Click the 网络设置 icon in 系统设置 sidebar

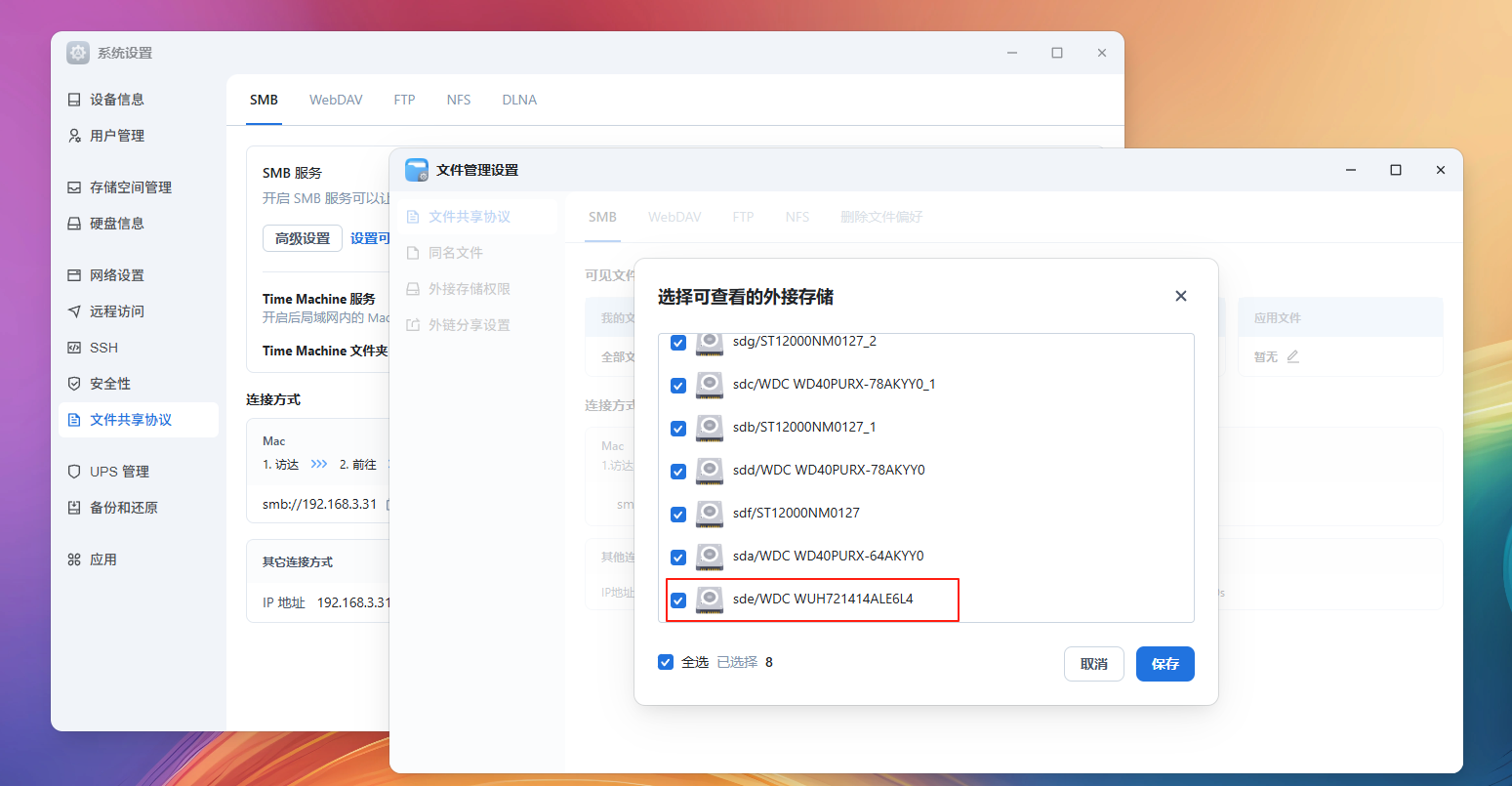click(x=74, y=275)
